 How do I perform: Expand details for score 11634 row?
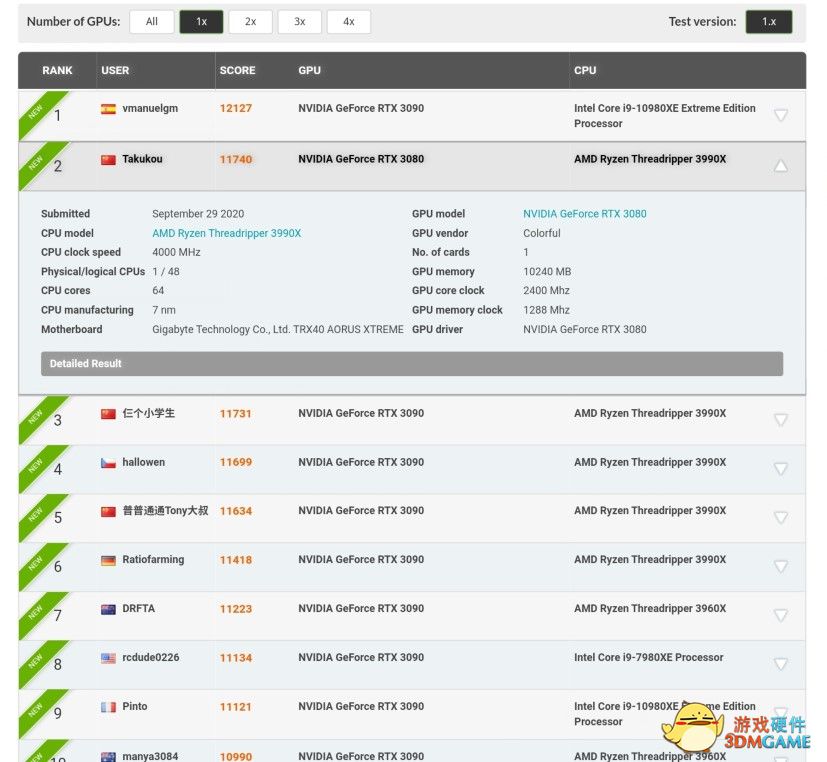(x=781, y=517)
